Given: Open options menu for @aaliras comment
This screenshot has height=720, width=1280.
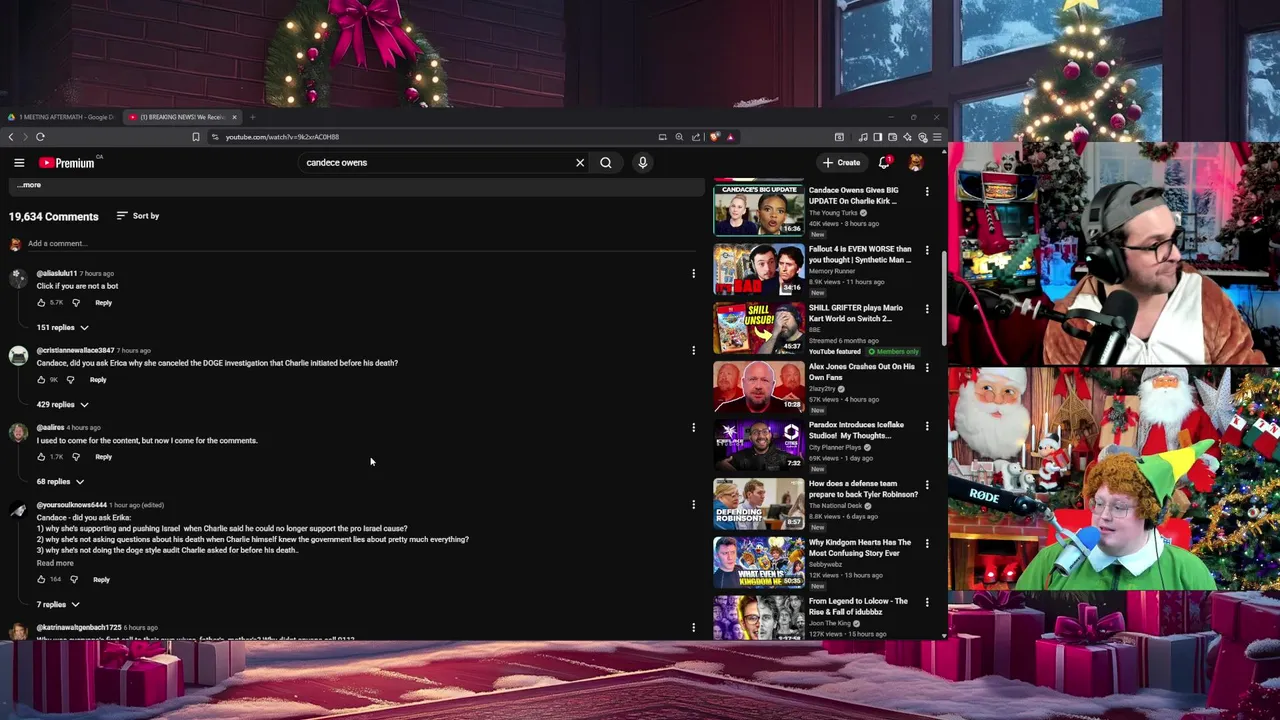Looking at the screenshot, I should [x=693, y=428].
